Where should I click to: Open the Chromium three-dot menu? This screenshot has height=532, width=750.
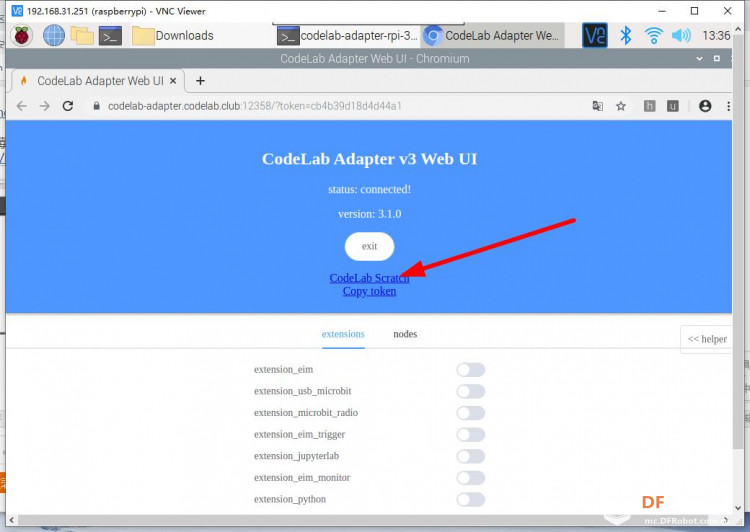pyautogui.click(x=728, y=106)
